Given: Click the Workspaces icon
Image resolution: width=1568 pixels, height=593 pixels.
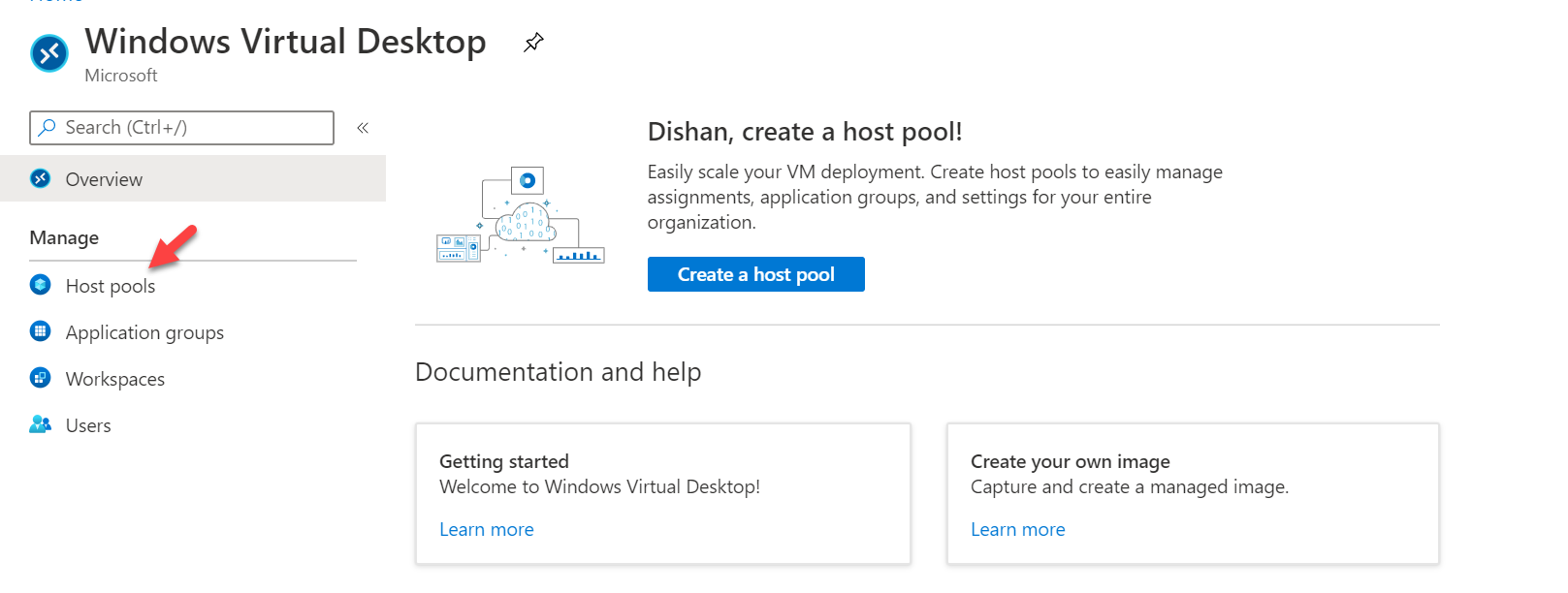Looking at the screenshot, I should pyautogui.click(x=41, y=378).
